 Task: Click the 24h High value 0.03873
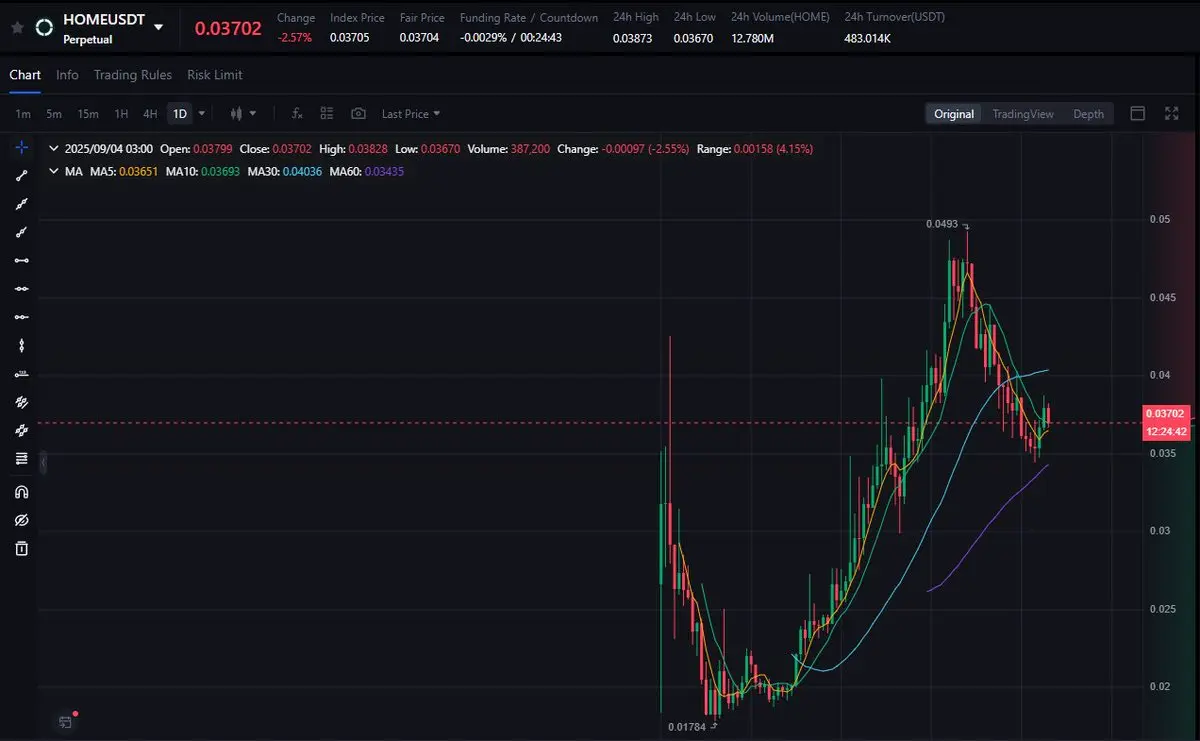632,38
